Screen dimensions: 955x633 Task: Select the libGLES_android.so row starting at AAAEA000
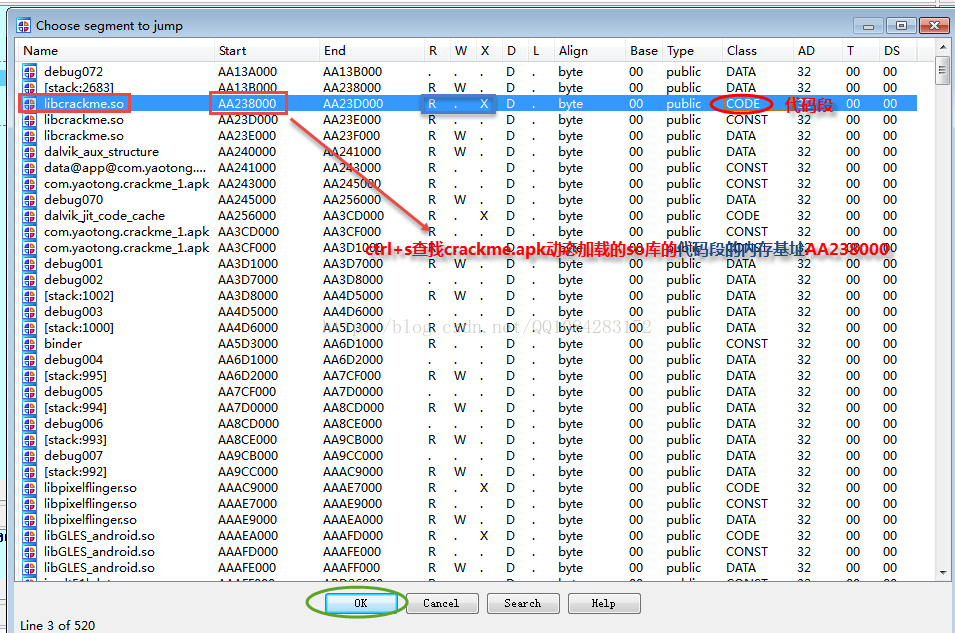pos(467,536)
